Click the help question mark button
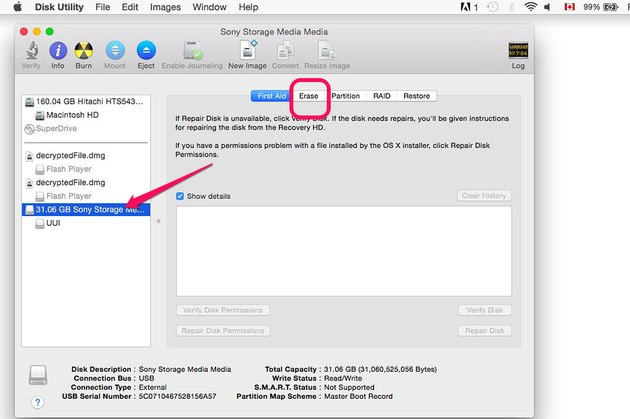 tap(38, 402)
